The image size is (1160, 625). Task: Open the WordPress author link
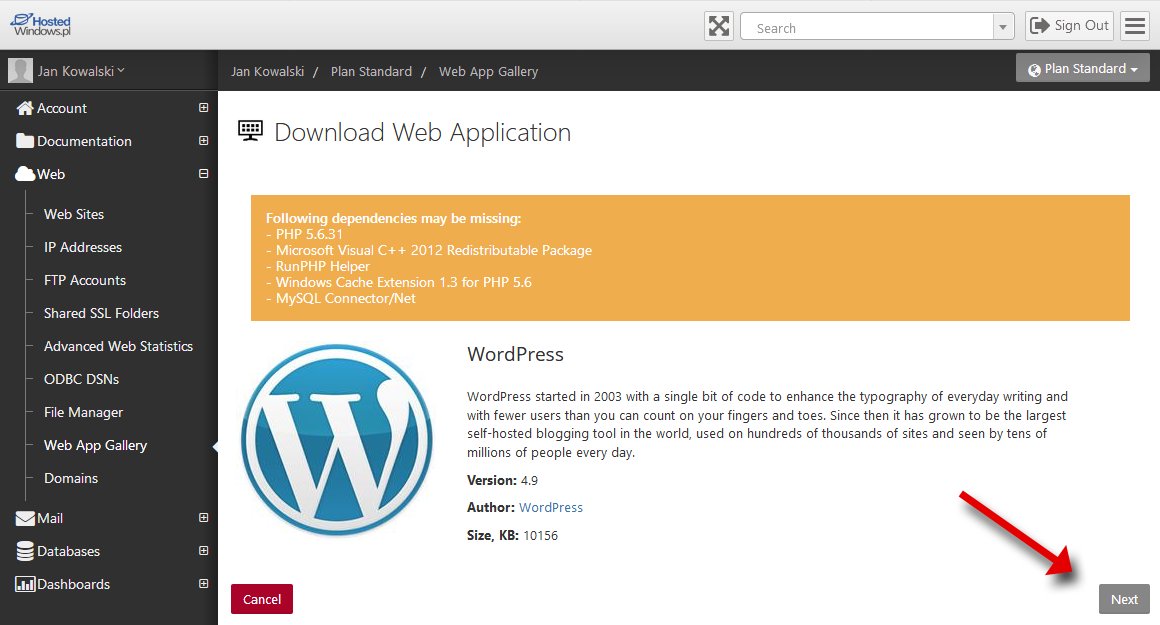pyautogui.click(x=550, y=507)
